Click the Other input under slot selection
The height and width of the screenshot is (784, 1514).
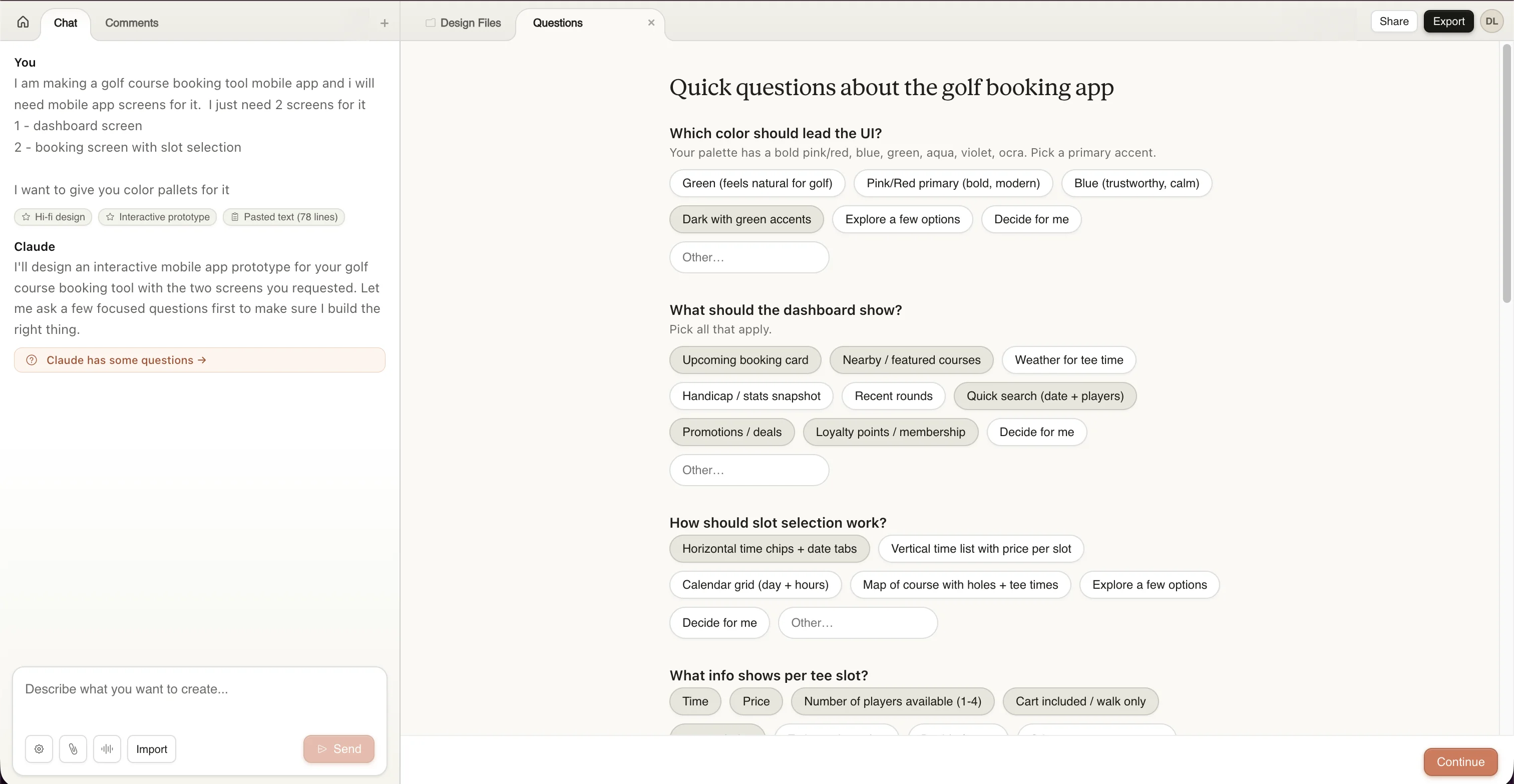(x=858, y=622)
